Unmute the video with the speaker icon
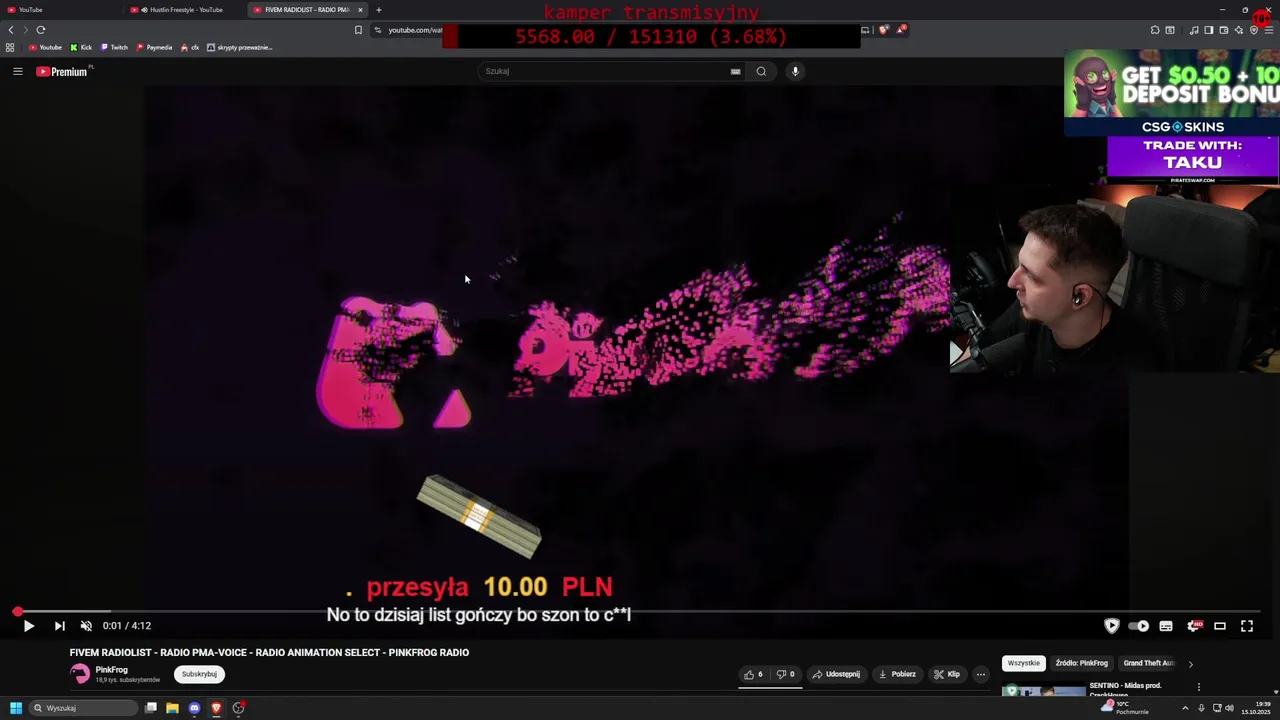1280x720 pixels. 86,626
